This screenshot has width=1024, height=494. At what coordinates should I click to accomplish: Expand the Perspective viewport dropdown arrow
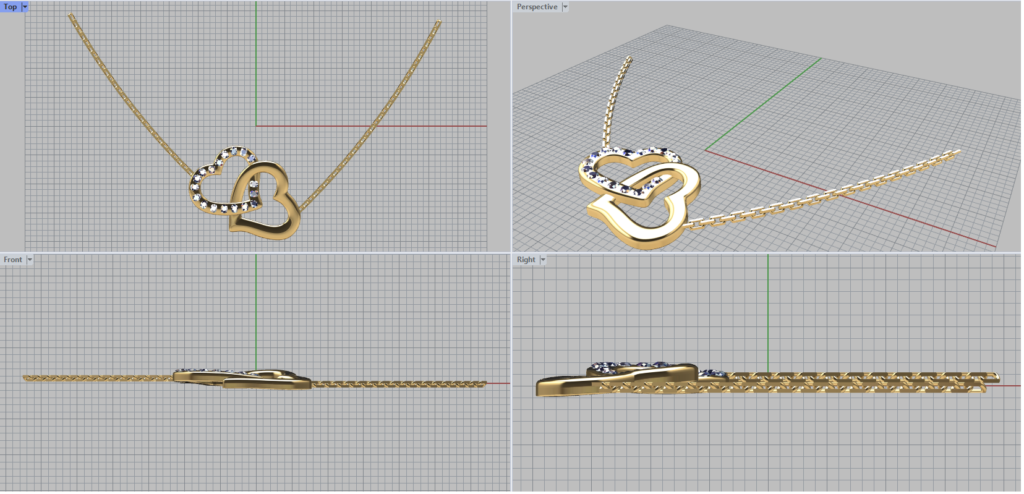pos(565,7)
